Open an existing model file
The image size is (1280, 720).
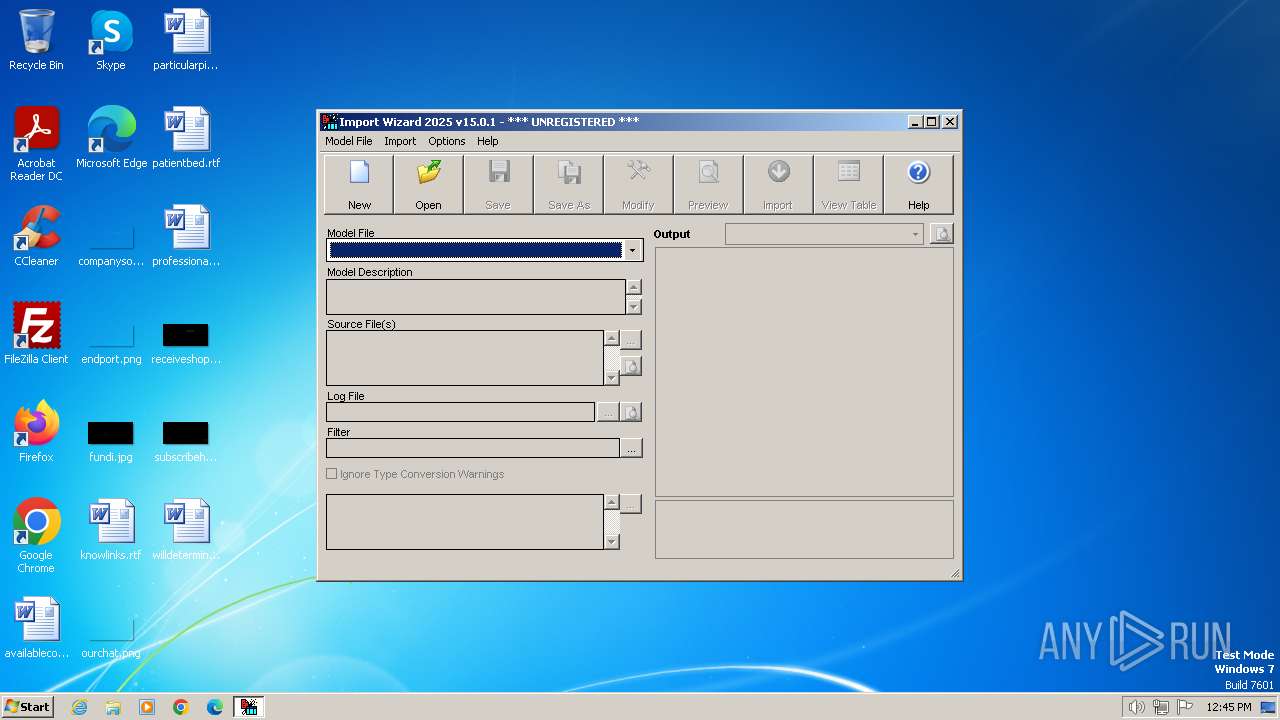click(429, 184)
